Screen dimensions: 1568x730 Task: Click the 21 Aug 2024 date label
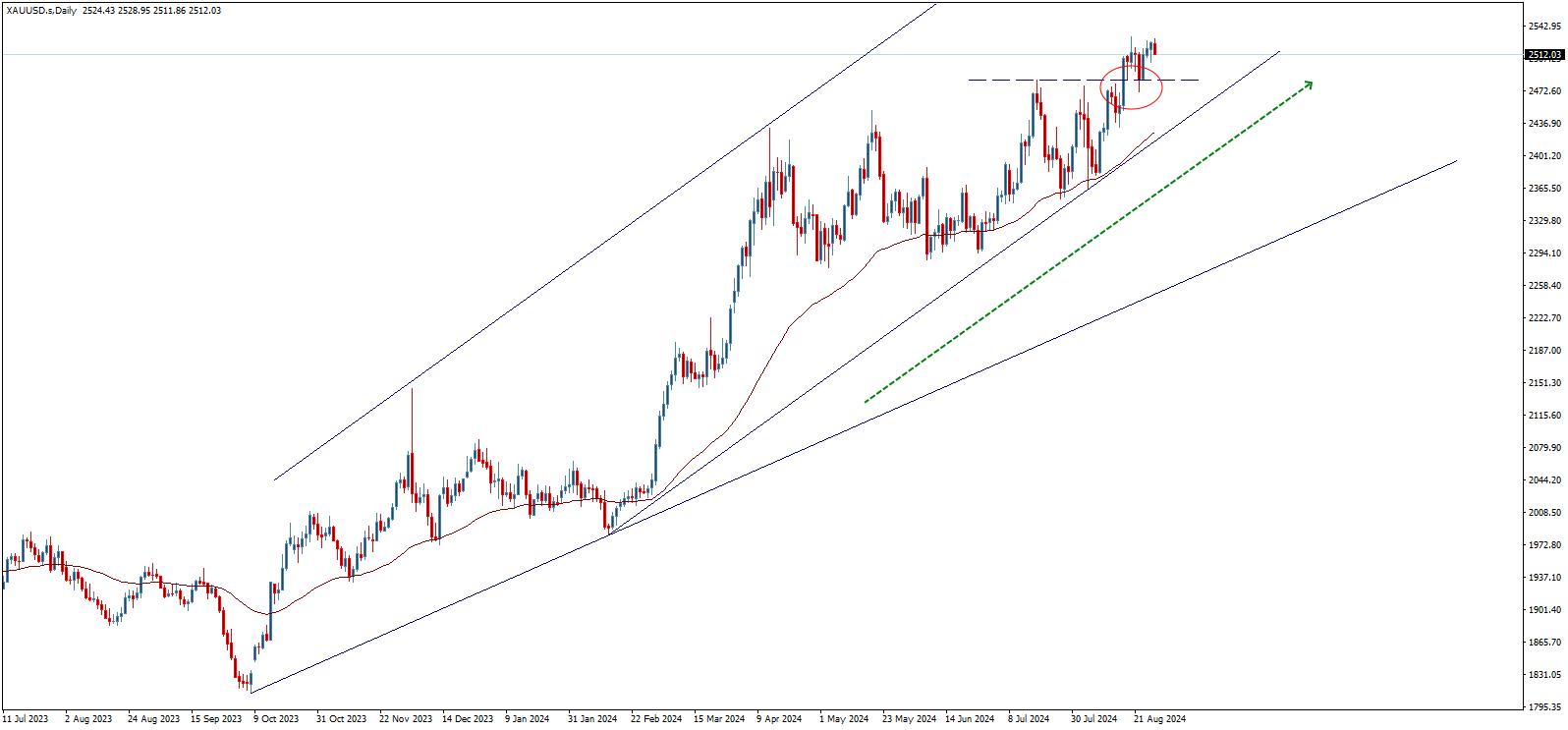pos(1159,719)
